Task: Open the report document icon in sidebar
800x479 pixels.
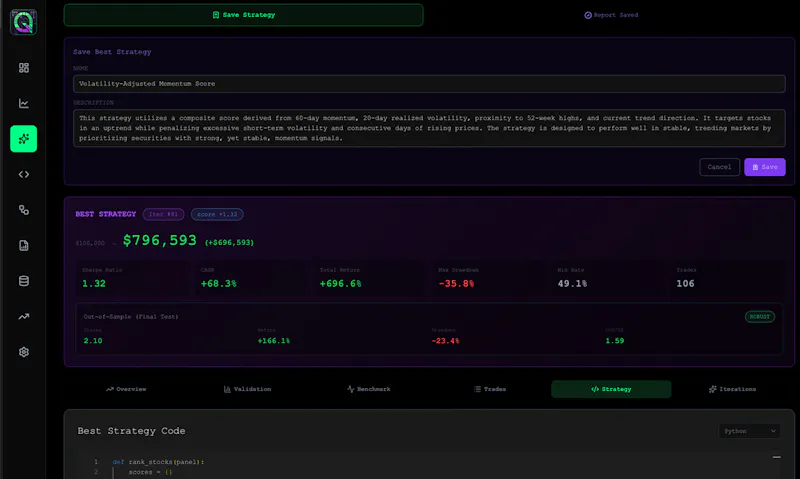Action: 23,245
